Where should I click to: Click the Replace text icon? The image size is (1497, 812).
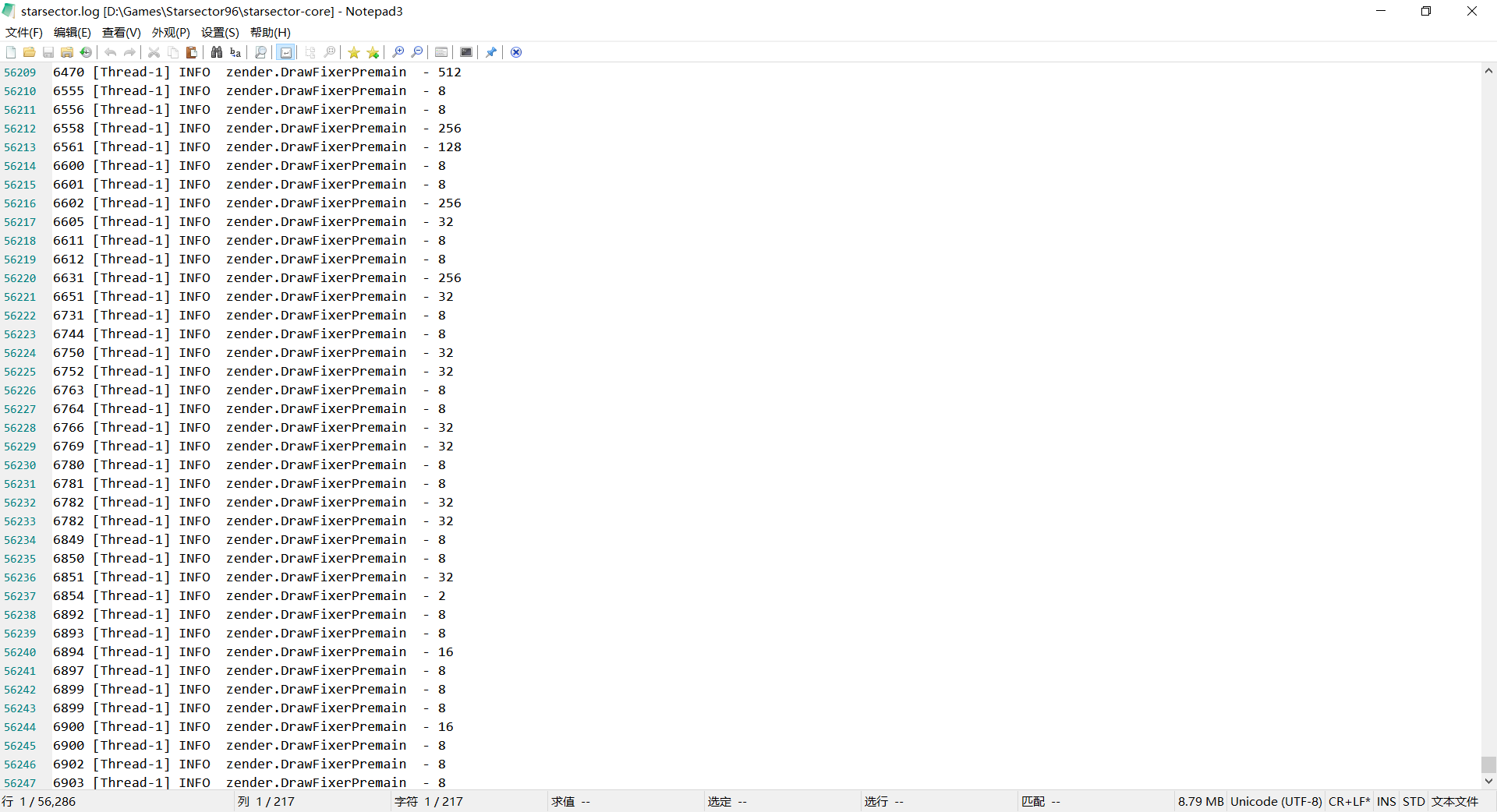(235, 52)
